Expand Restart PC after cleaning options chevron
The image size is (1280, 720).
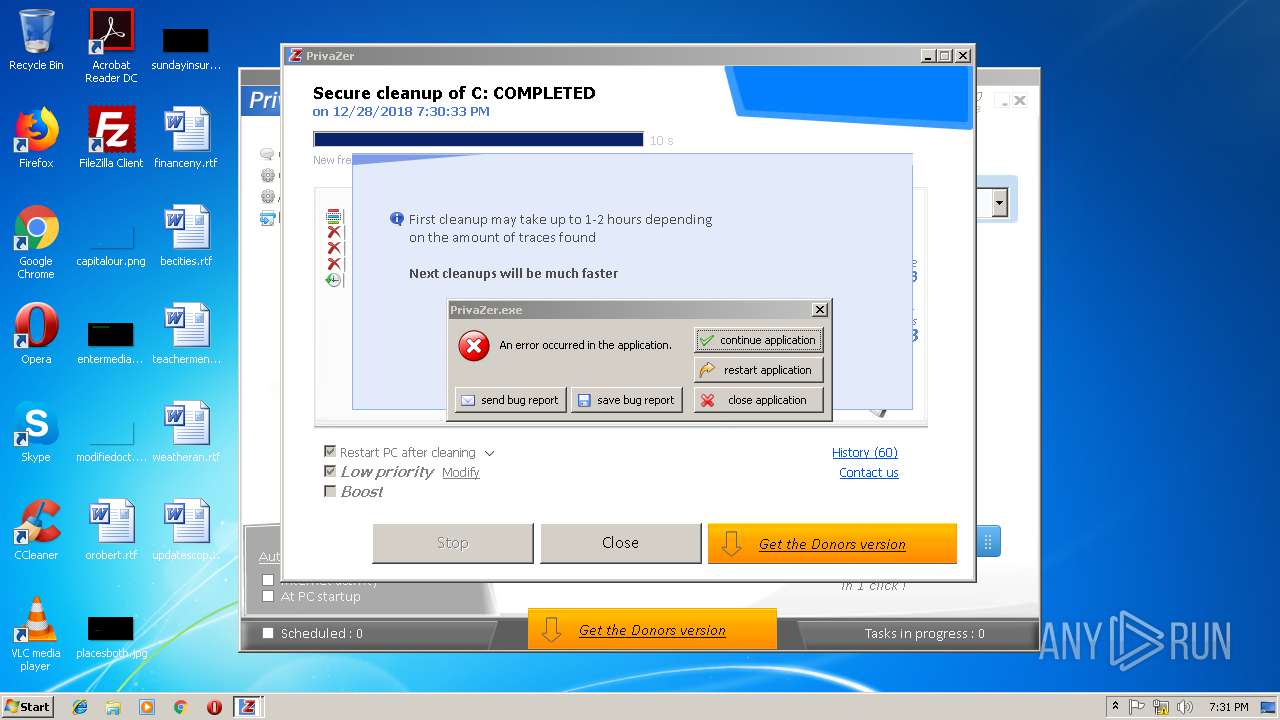point(489,453)
